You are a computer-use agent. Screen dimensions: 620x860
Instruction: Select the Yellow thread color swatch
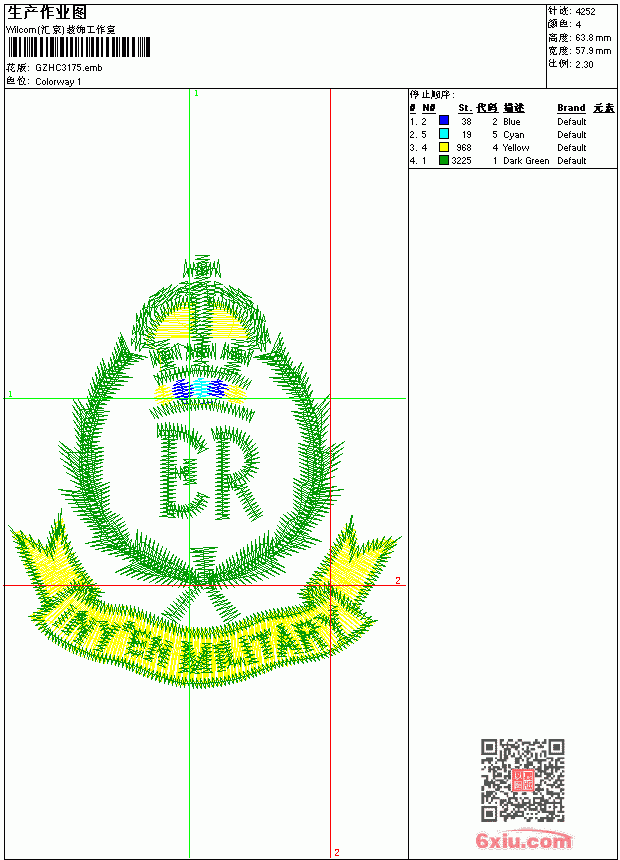coord(444,147)
